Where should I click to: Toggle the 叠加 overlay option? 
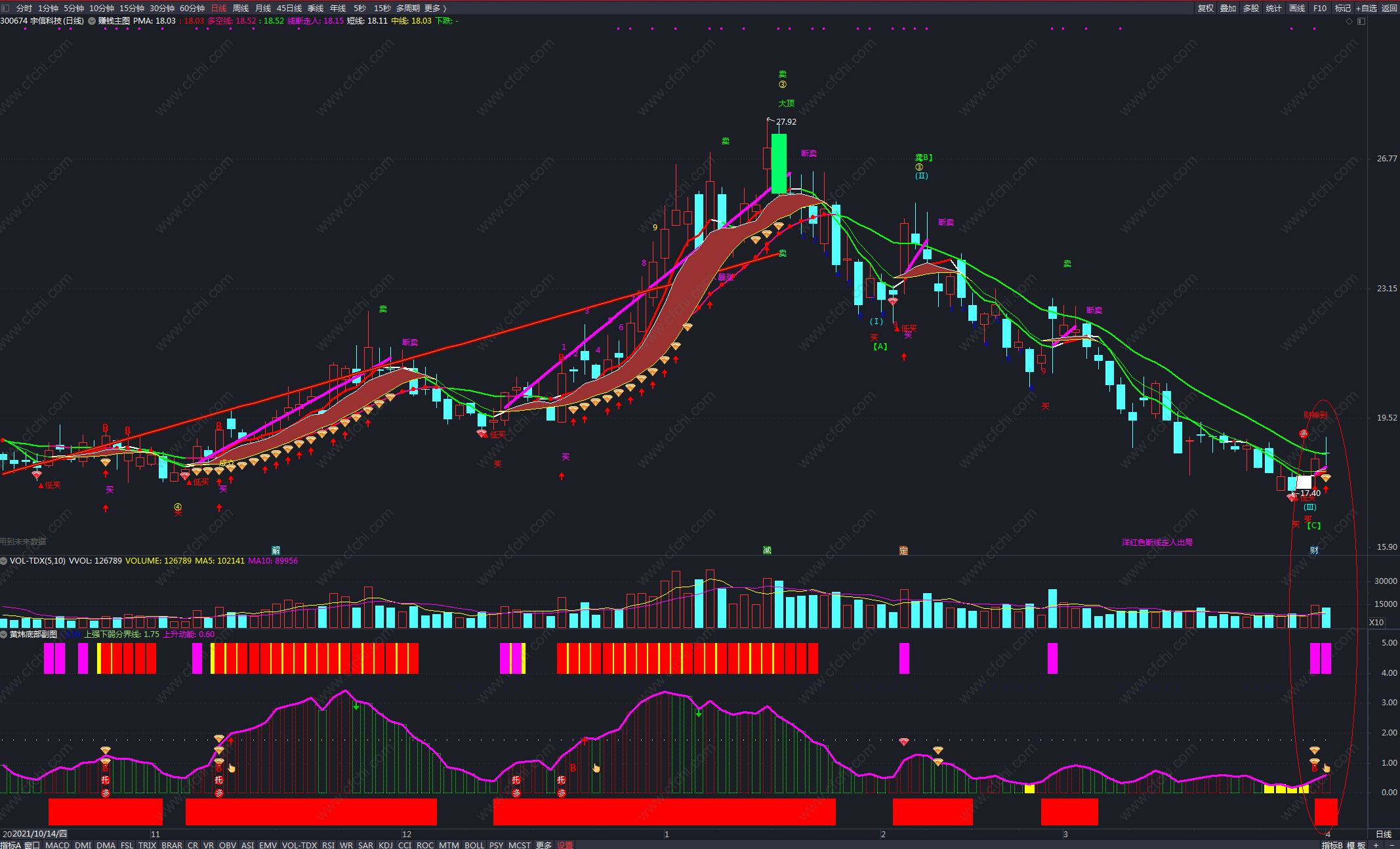[1228, 8]
